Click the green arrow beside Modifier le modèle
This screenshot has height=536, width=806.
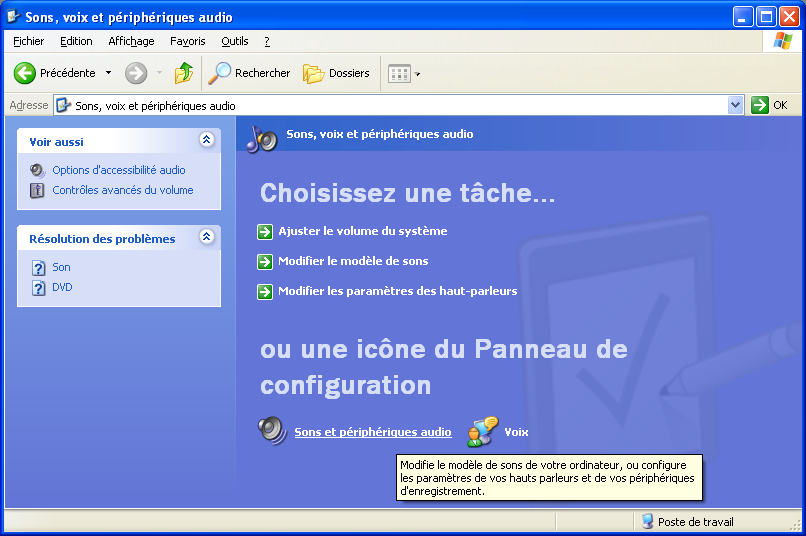pyautogui.click(x=265, y=262)
